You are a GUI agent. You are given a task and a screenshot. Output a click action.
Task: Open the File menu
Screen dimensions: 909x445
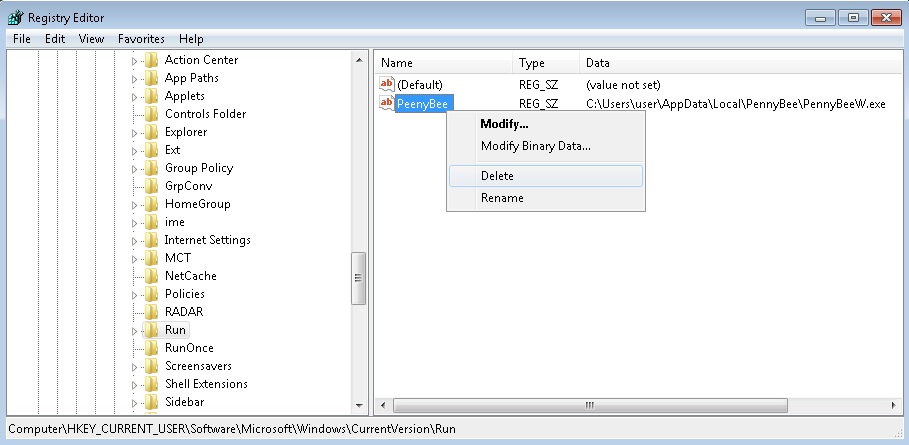pos(21,39)
